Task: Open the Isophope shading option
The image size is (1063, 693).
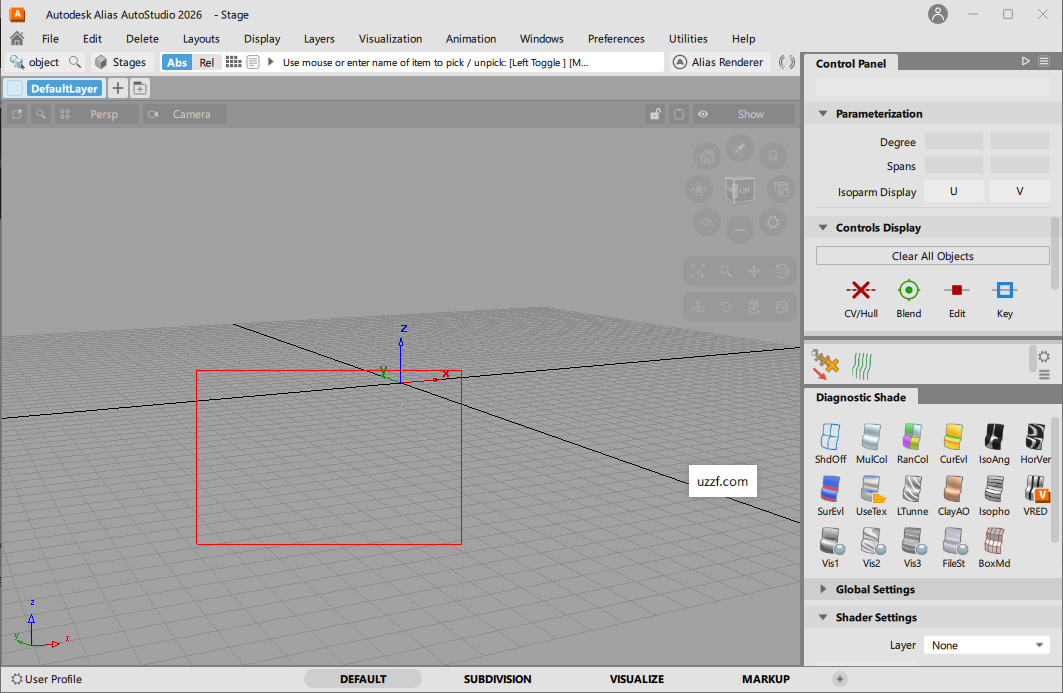Action: pos(994,495)
